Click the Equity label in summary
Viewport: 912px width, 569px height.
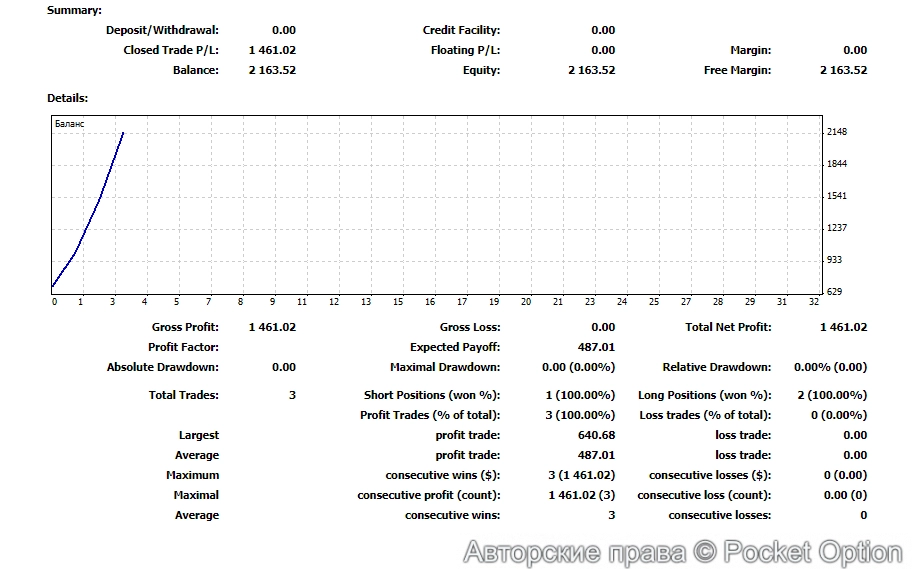[481, 70]
